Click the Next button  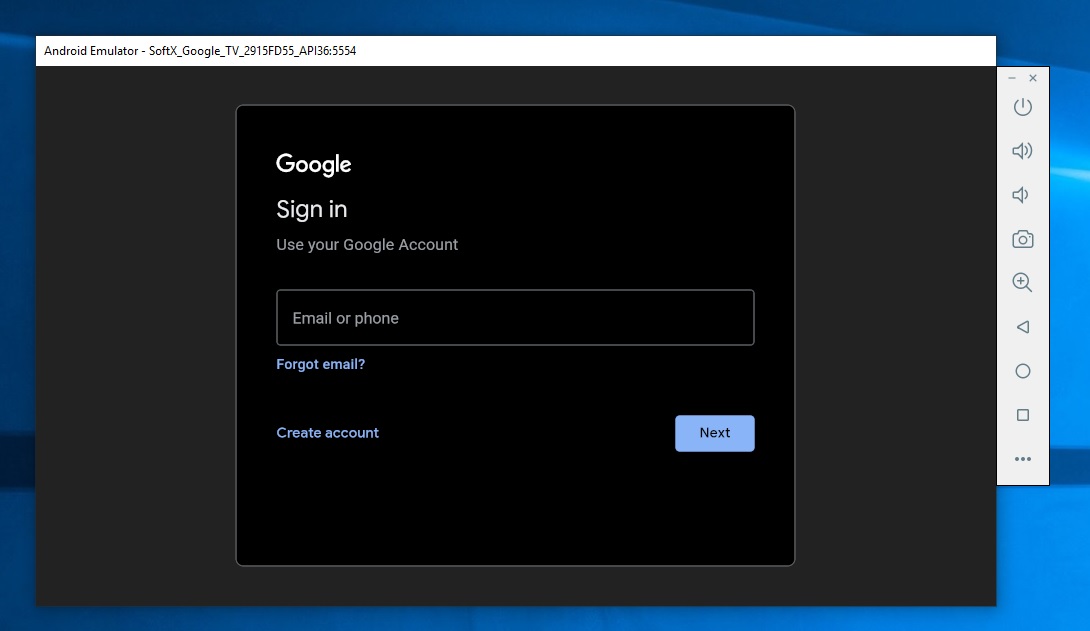click(715, 433)
